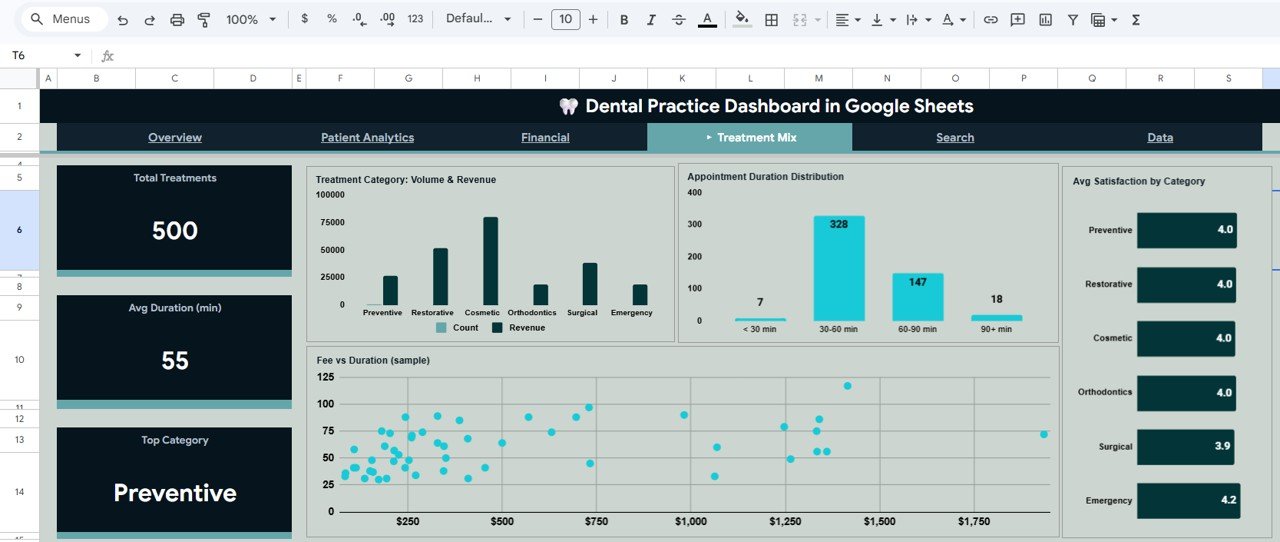1280x542 pixels.
Task: Insert a link
Action: 990,19
